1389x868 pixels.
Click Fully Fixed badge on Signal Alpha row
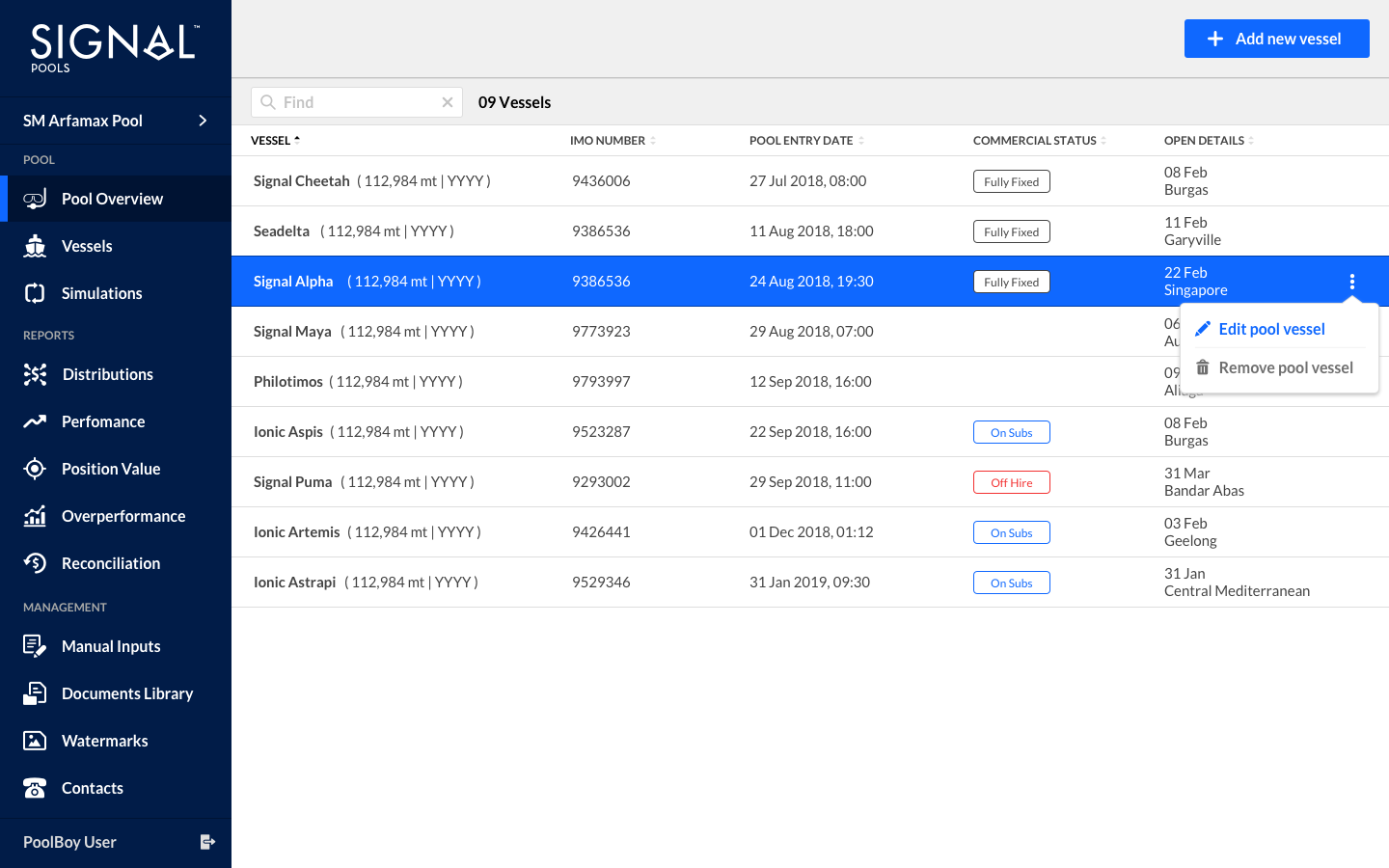[1012, 282]
